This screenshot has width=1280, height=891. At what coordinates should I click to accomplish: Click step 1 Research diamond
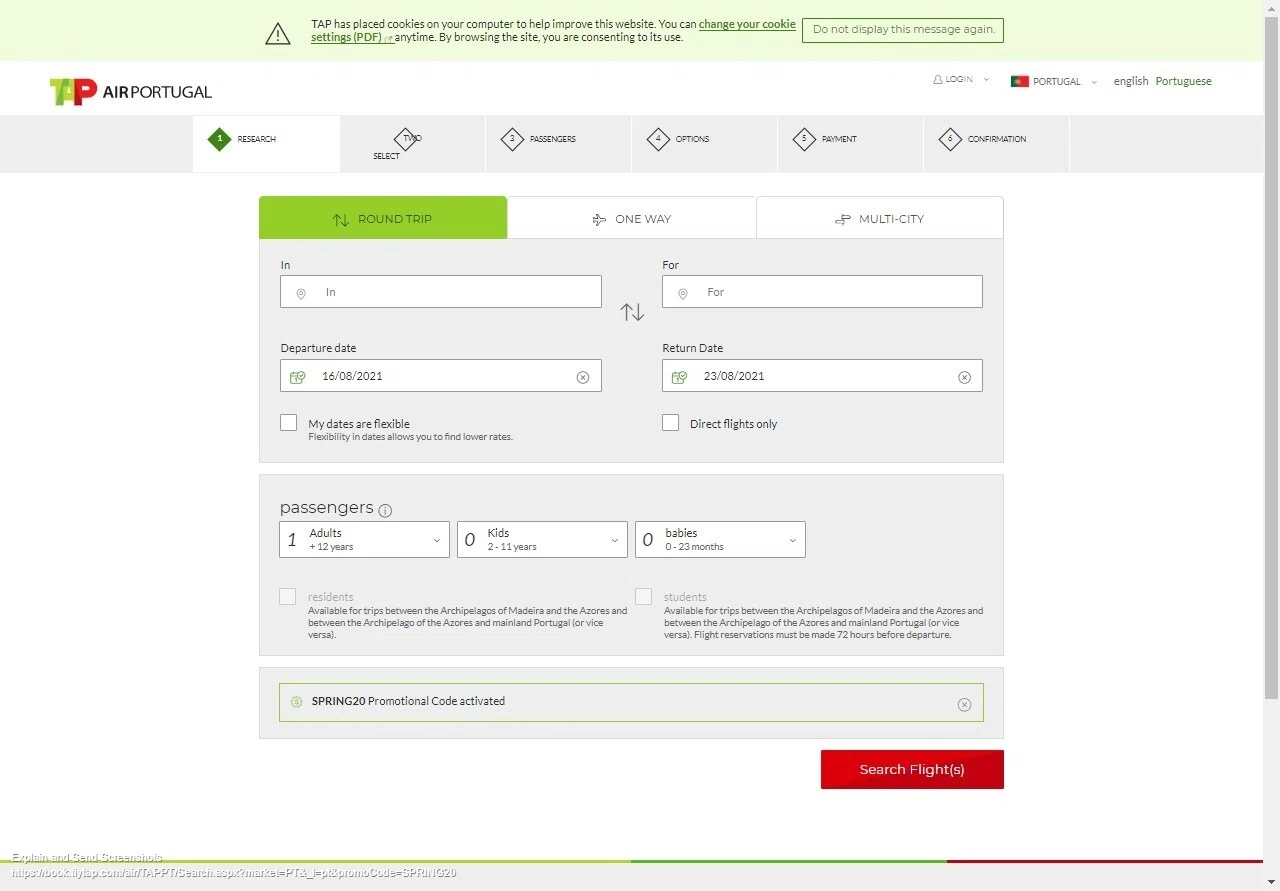coord(220,139)
